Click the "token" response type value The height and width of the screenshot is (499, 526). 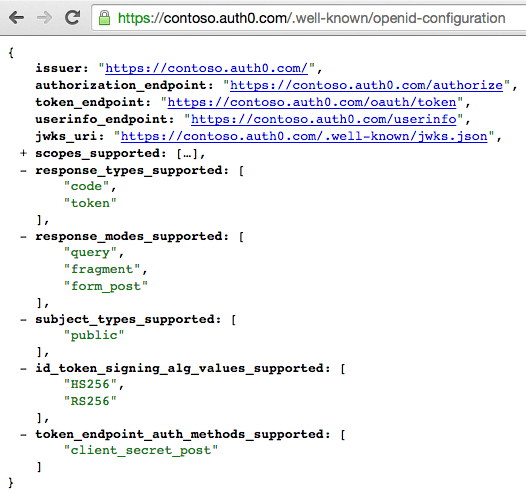(90, 203)
